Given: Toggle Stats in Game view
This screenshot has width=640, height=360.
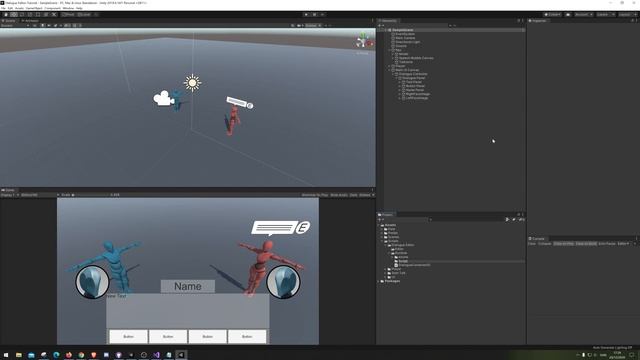Looking at the screenshot, I should [353, 195].
